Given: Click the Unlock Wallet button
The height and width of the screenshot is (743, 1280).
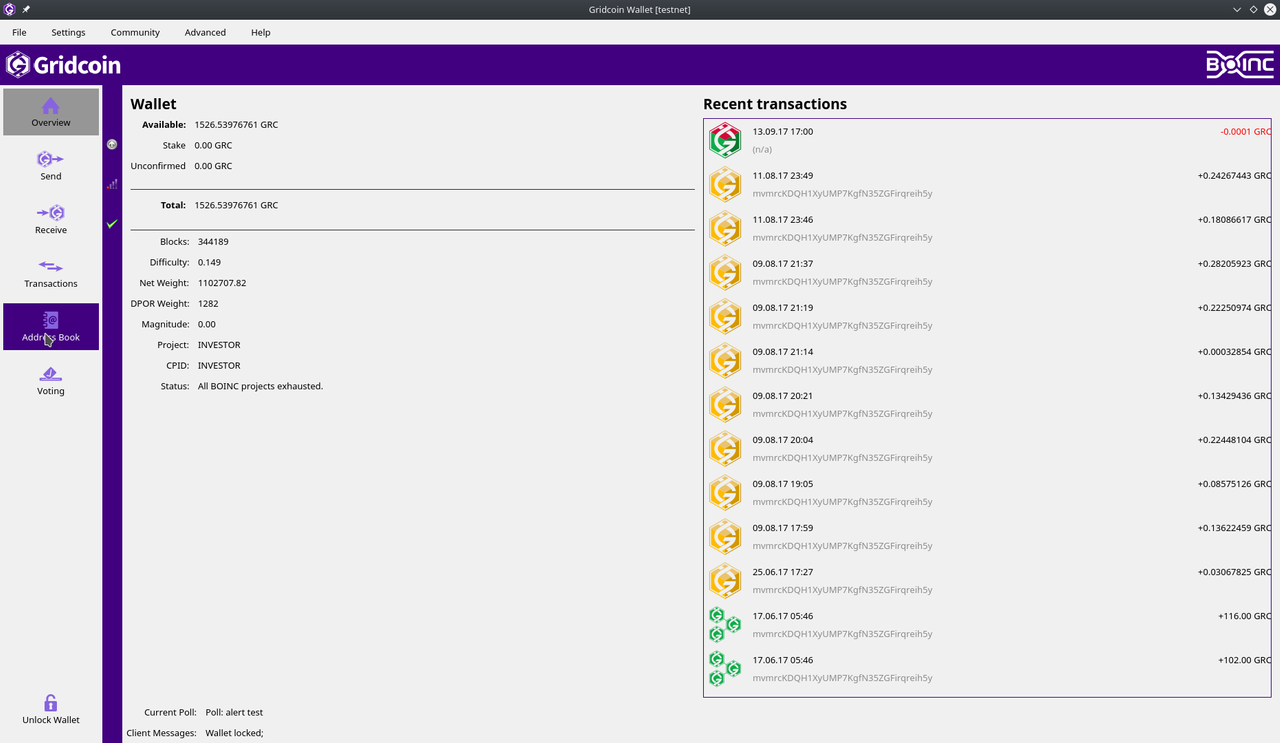Looking at the screenshot, I should pyautogui.click(x=51, y=710).
